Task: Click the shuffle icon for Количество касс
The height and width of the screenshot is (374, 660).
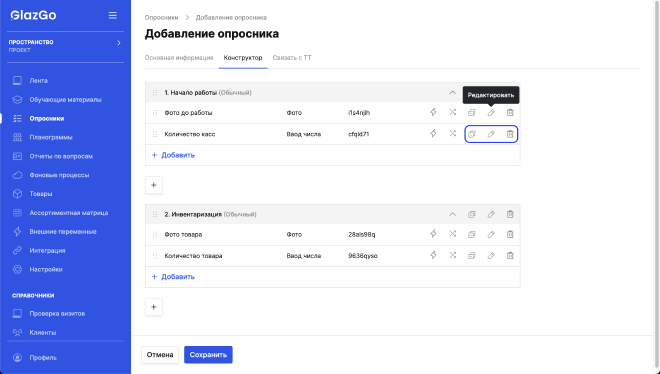Action: (x=452, y=134)
